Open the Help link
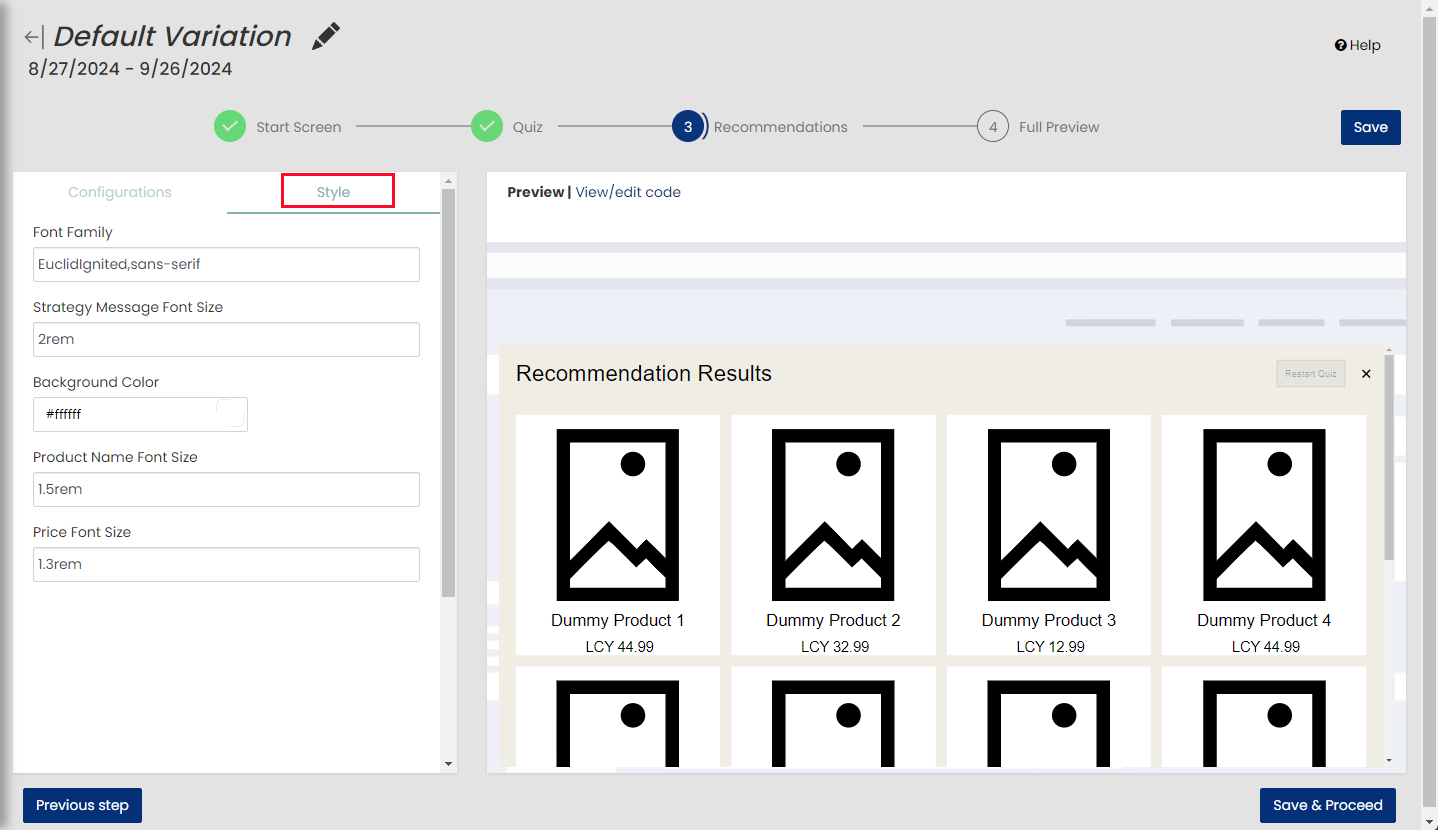The height and width of the screenshot is (830, 1438). tap(1358, 45)
